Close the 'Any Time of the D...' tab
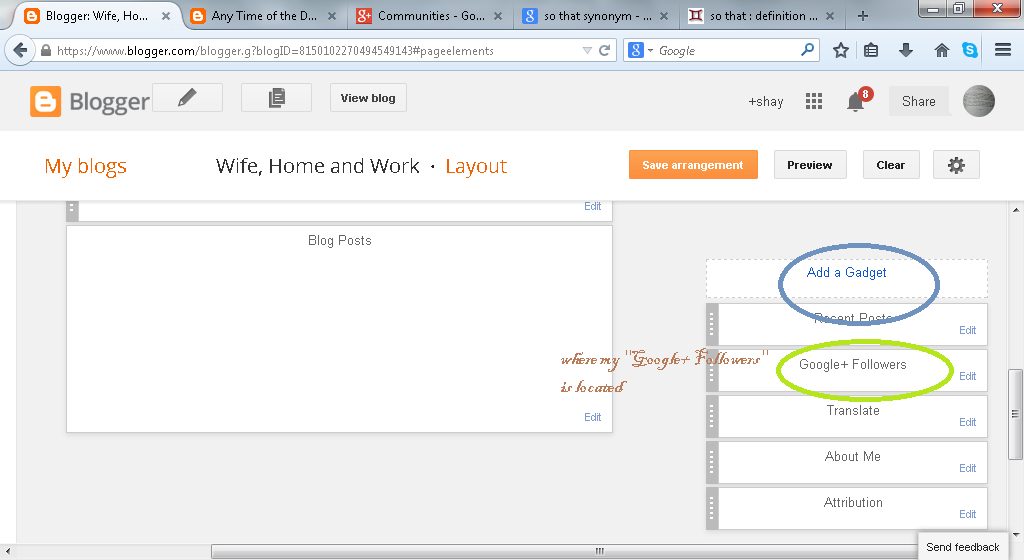1024x560 pixels. click(332, 16)
